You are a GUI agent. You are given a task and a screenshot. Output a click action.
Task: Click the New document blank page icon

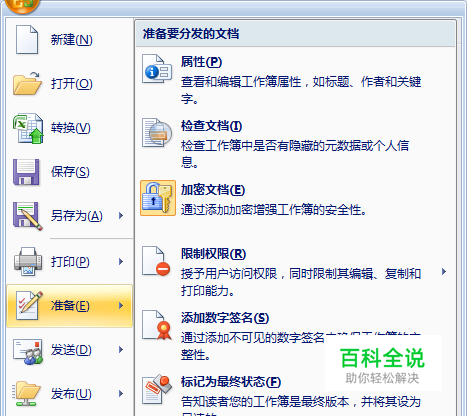[x=27, y=40]
